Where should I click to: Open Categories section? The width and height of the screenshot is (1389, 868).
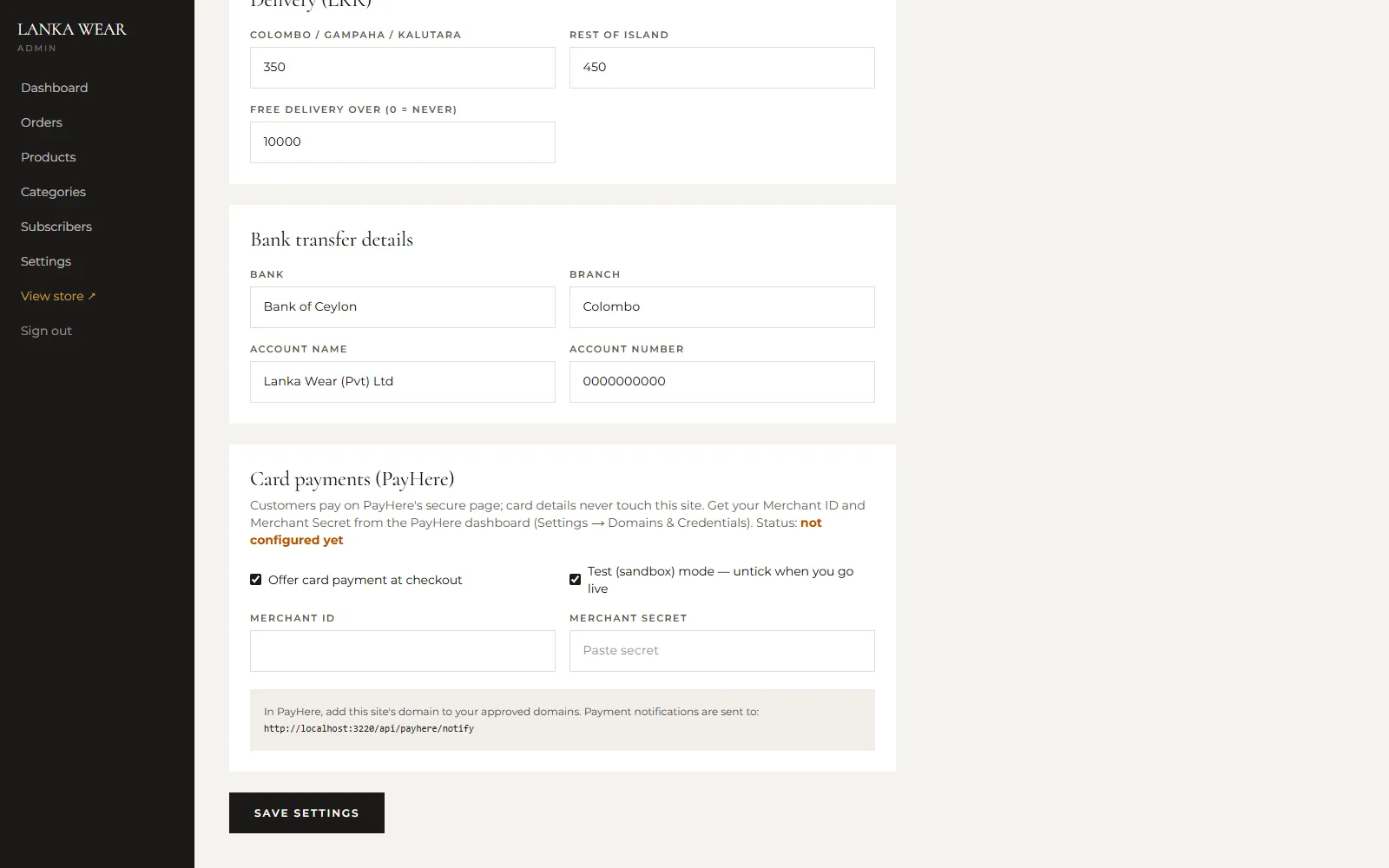(x=53, y=192)
